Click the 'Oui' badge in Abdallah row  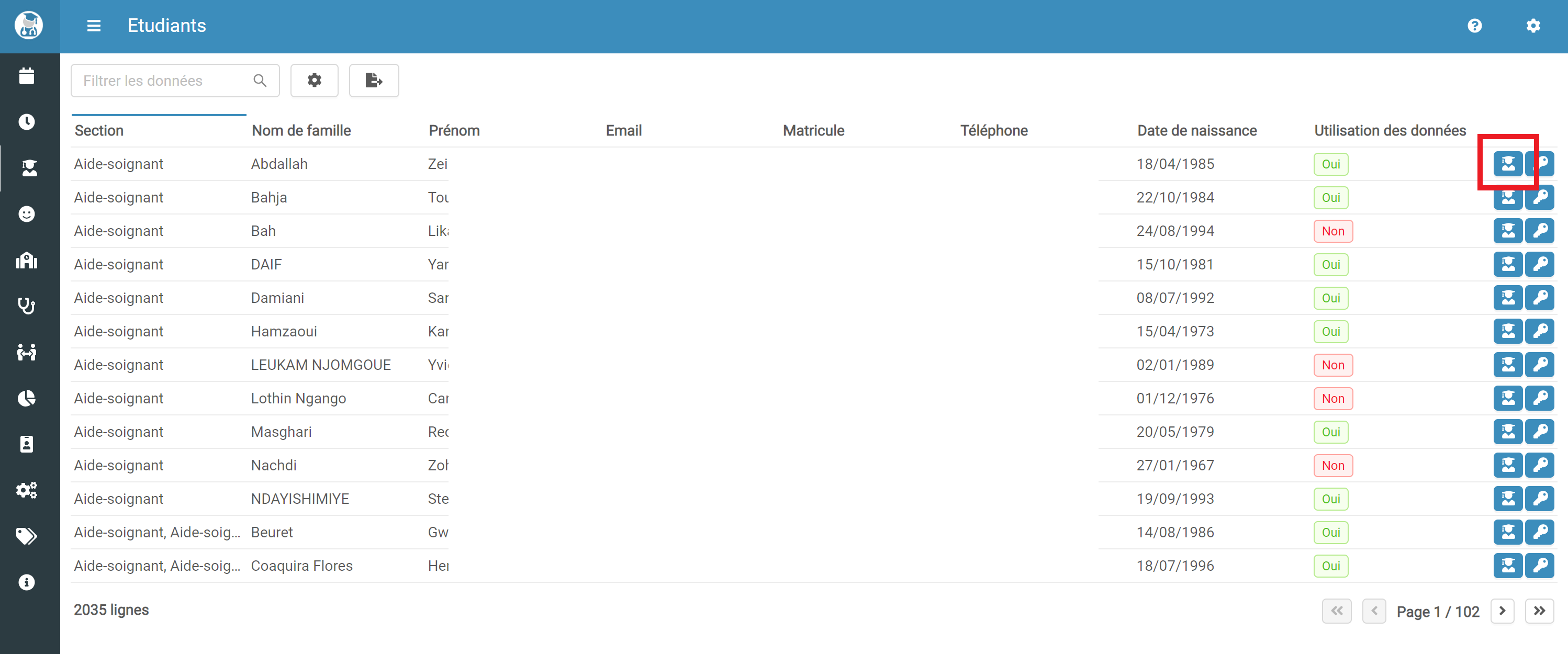coord(1331,164)
